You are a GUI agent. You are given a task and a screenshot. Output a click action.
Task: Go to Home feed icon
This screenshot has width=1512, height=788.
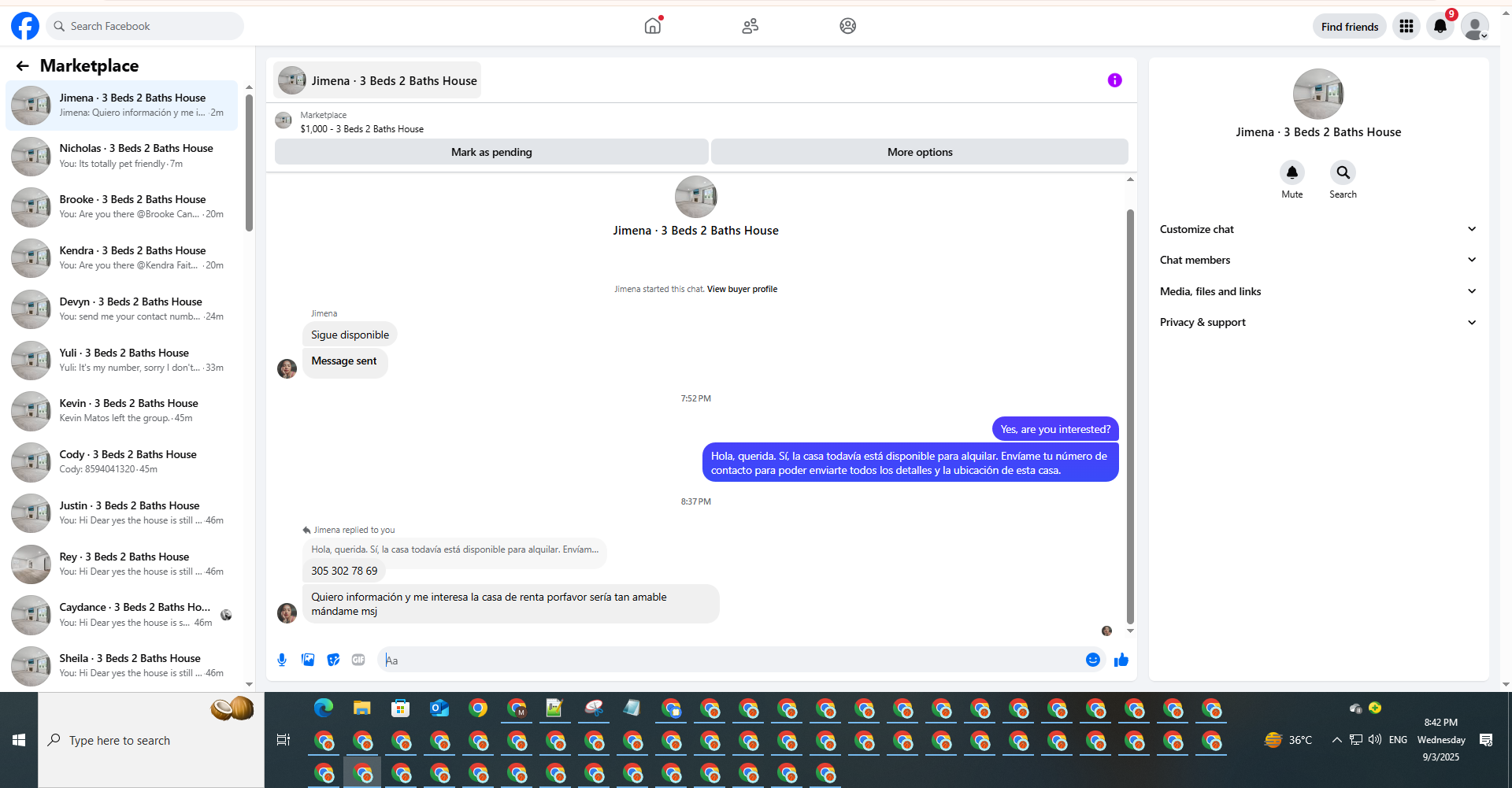653,26
